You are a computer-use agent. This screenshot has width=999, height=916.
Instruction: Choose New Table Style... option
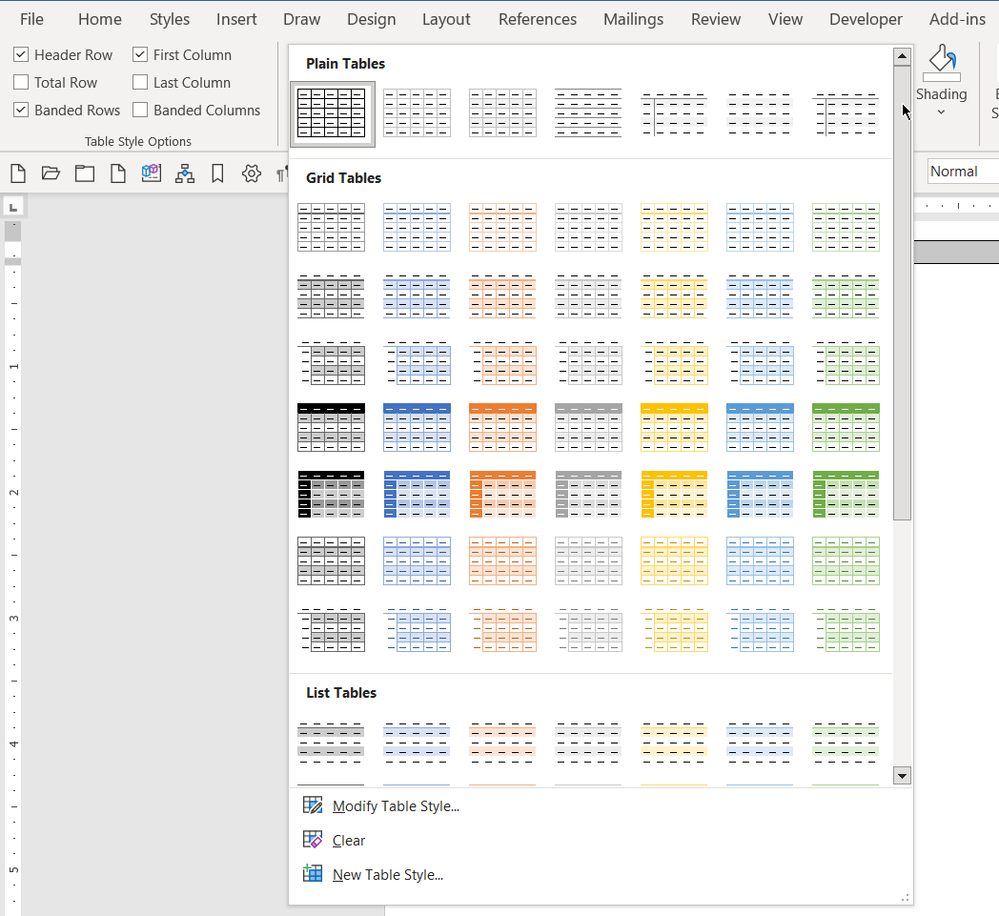[387, 875]
